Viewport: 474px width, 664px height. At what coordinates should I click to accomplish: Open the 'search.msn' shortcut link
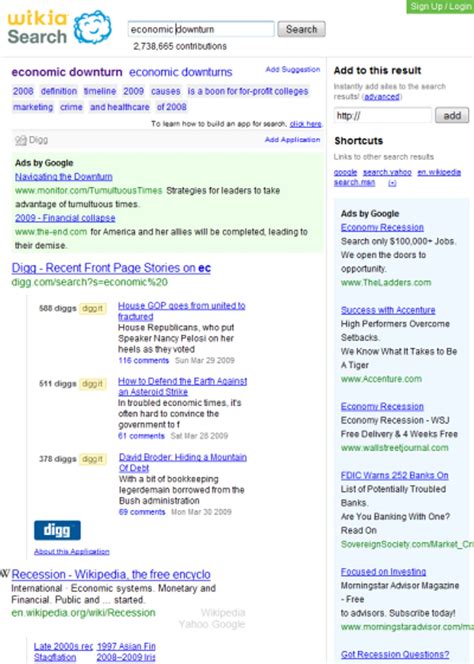pyautogui.click(x=355, y=183)
